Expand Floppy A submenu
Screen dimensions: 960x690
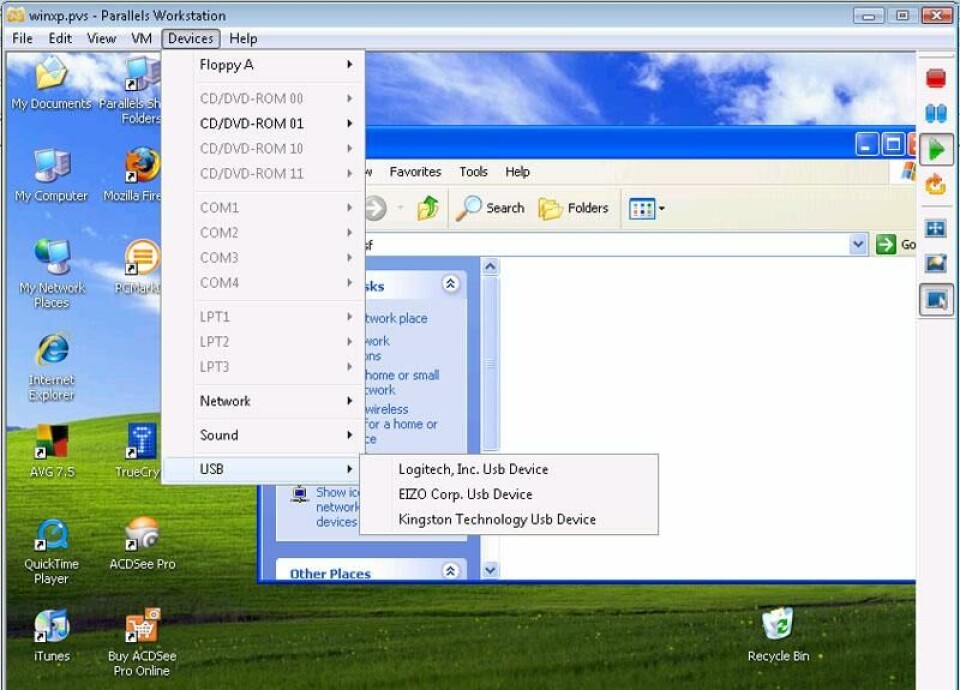[x=264, y=64]
